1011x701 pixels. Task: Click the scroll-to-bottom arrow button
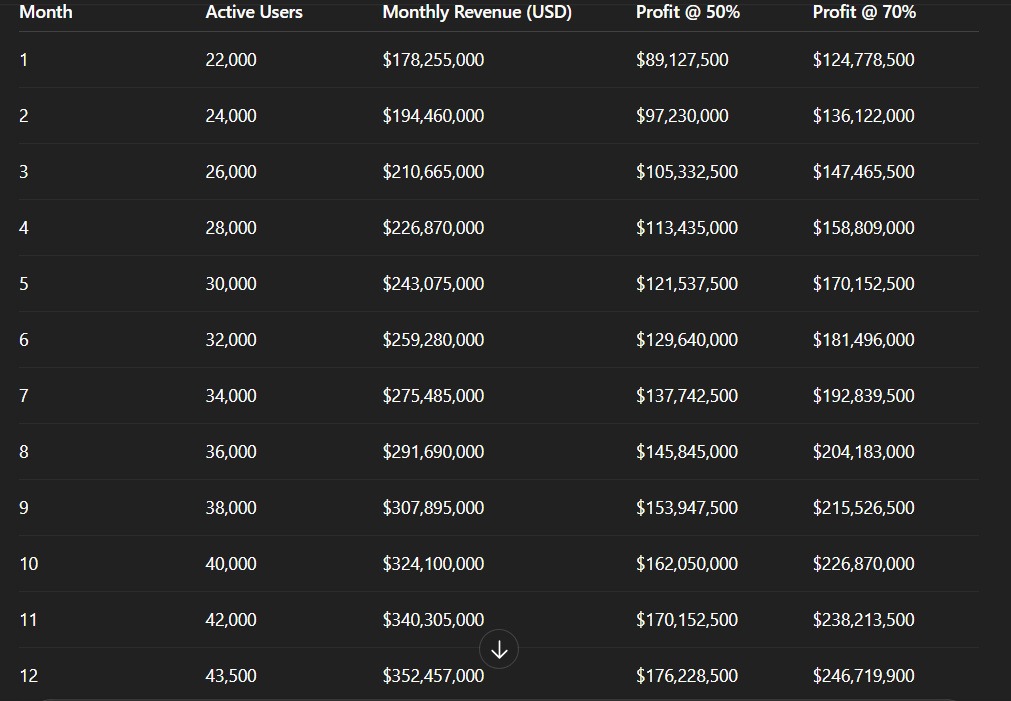[x=499, y=650]
